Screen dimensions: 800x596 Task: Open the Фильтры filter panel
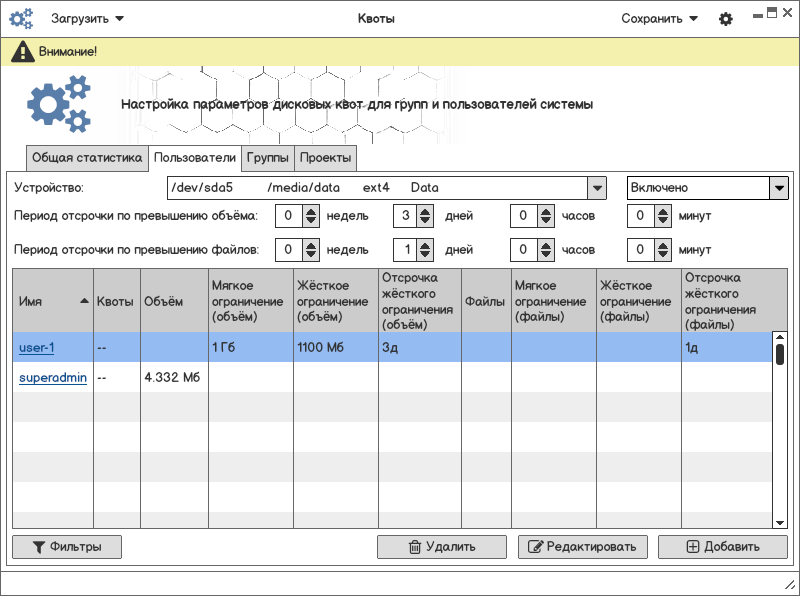pyautogui.click(x=66, y=547)
